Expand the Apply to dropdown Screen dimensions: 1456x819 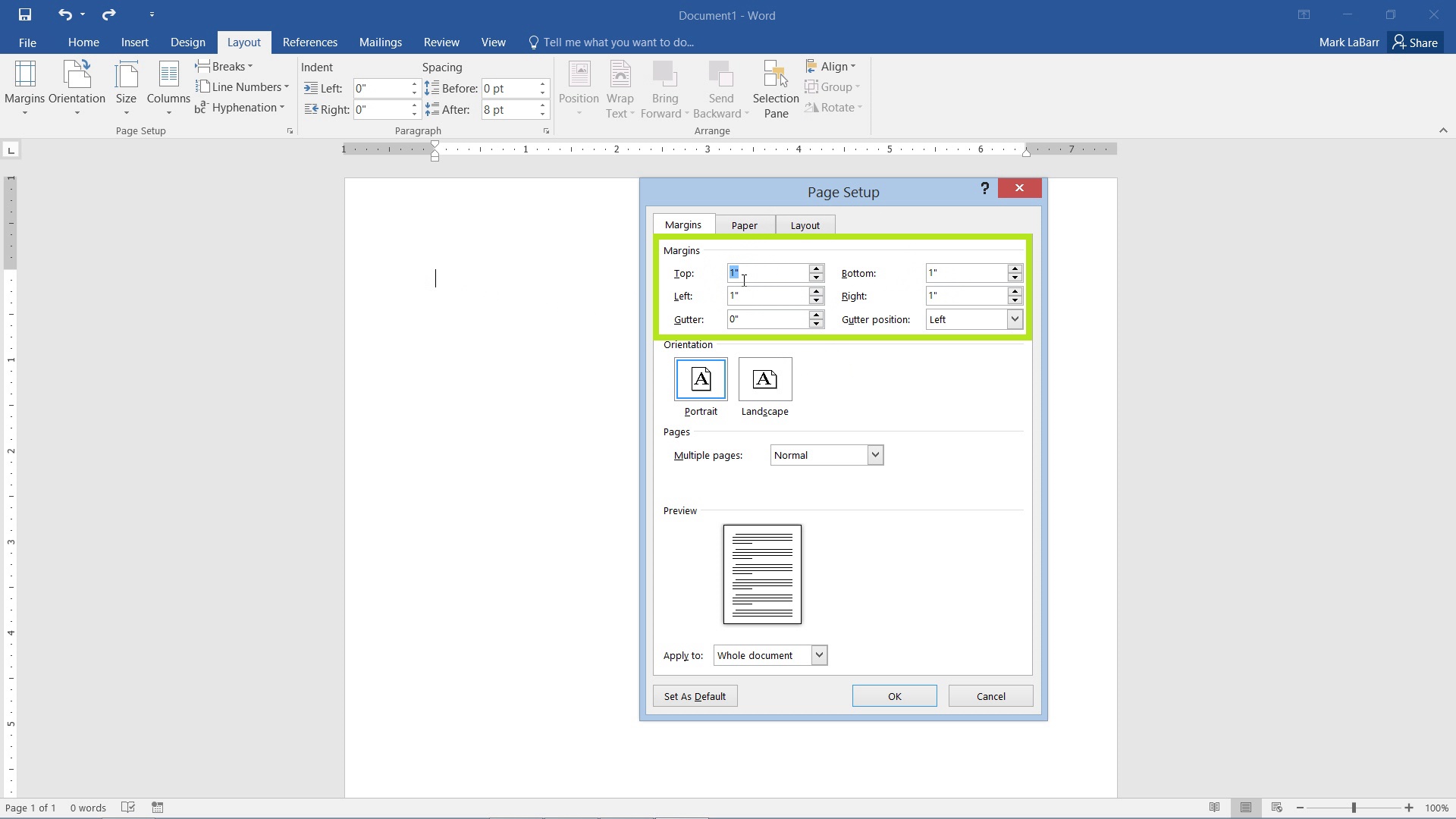click(x=818, y=655)
